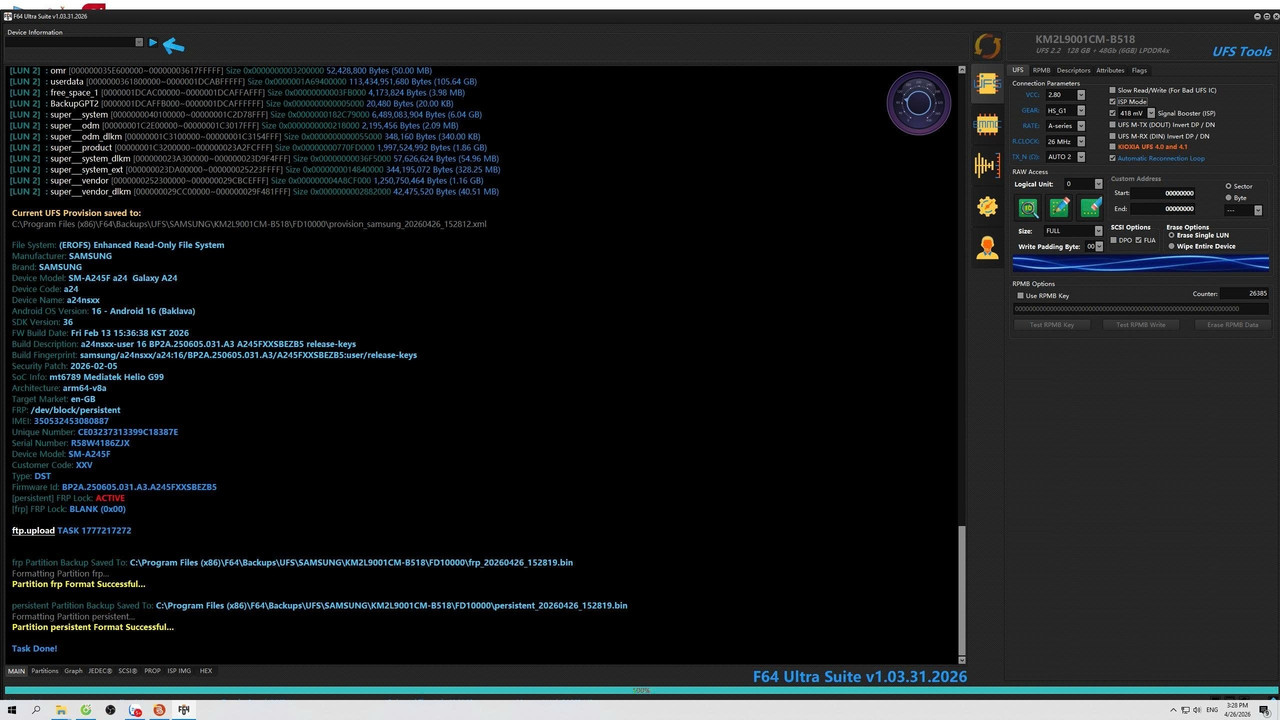The width and height of the screenshot is (1280, 720).
Task: Open the user account sidebar icon
Action: pos(987,247)
